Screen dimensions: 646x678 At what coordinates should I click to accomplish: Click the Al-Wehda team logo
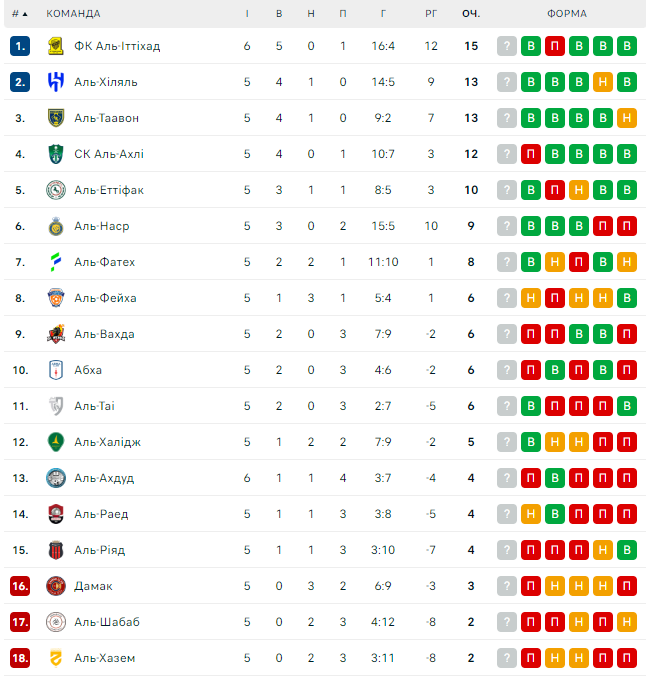56,334
